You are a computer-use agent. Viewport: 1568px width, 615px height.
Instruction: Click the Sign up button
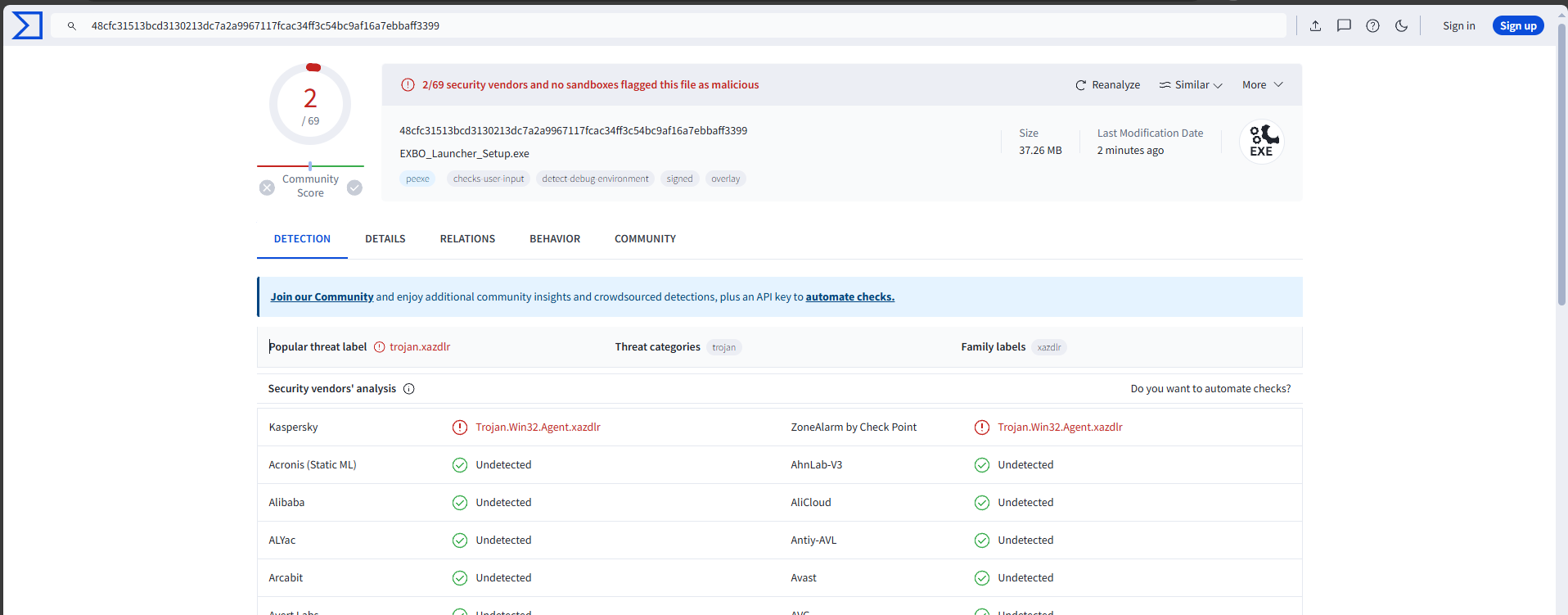coord(1518,25)
